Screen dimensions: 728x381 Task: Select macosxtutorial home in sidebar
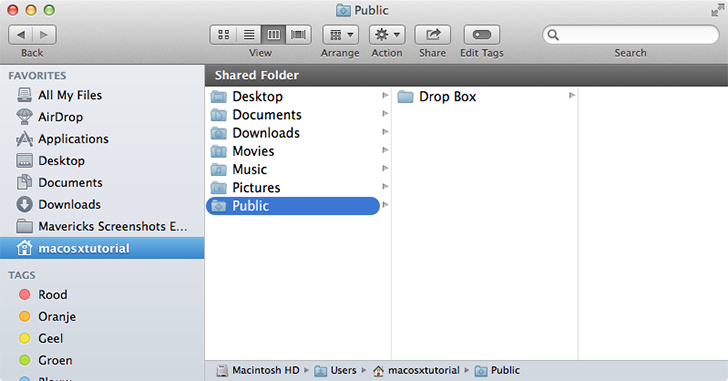[x=102, y=248]
